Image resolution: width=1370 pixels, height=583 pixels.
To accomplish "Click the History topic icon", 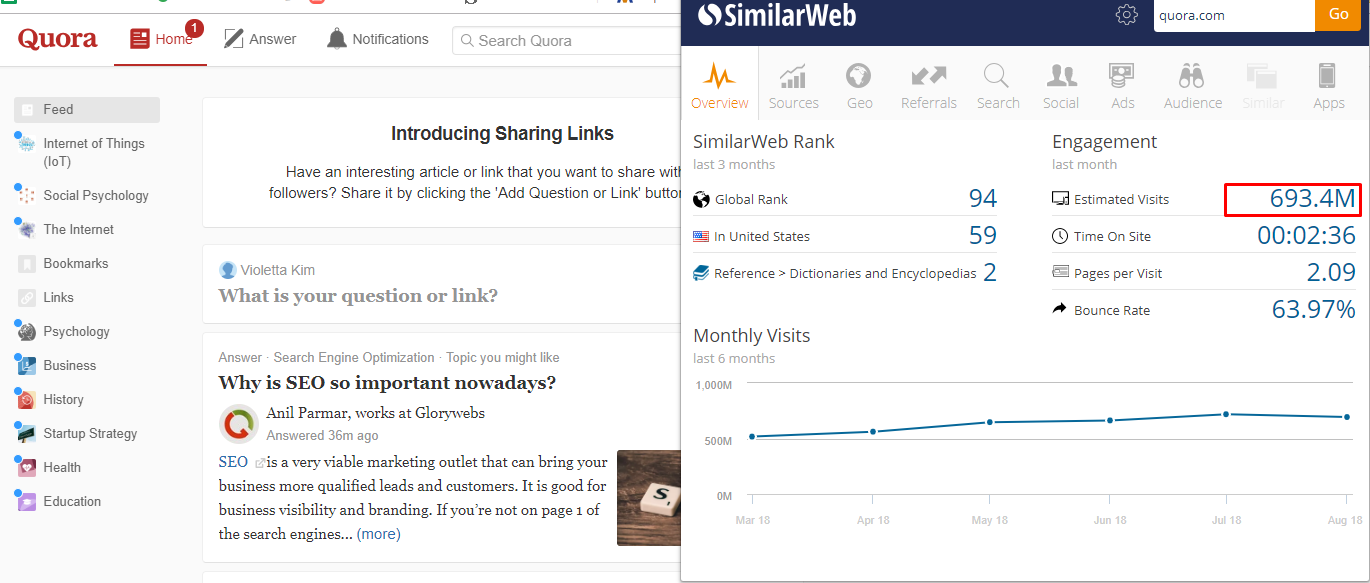I will click(x=27, y=400).
